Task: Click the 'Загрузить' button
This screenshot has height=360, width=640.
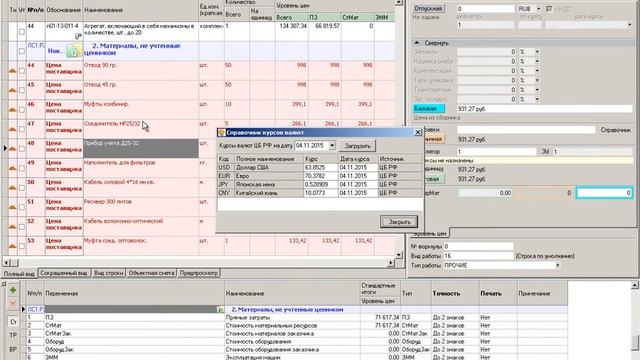Action: click(x=357, y=146)
